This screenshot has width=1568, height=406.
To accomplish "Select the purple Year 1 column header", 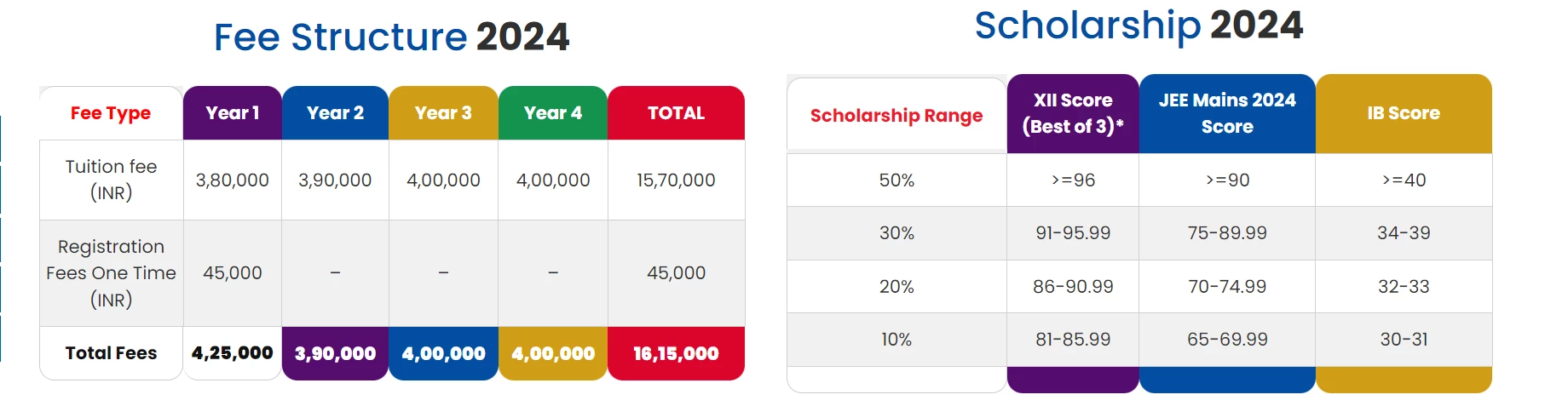I will (232, 113).
